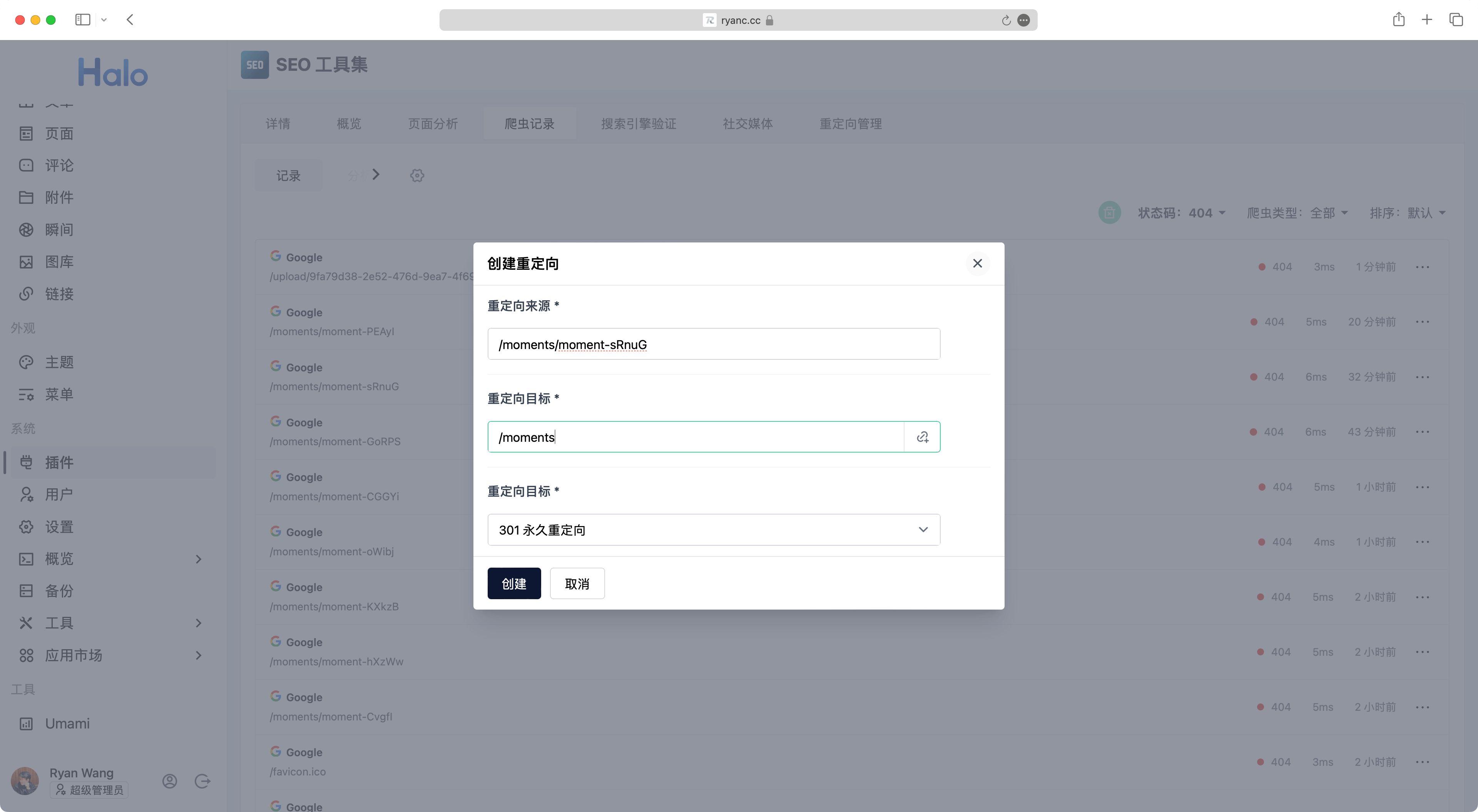1478x812 pixels.
Task: Click the /moments/moment-KXkzB record path
Action: point(334,606)
